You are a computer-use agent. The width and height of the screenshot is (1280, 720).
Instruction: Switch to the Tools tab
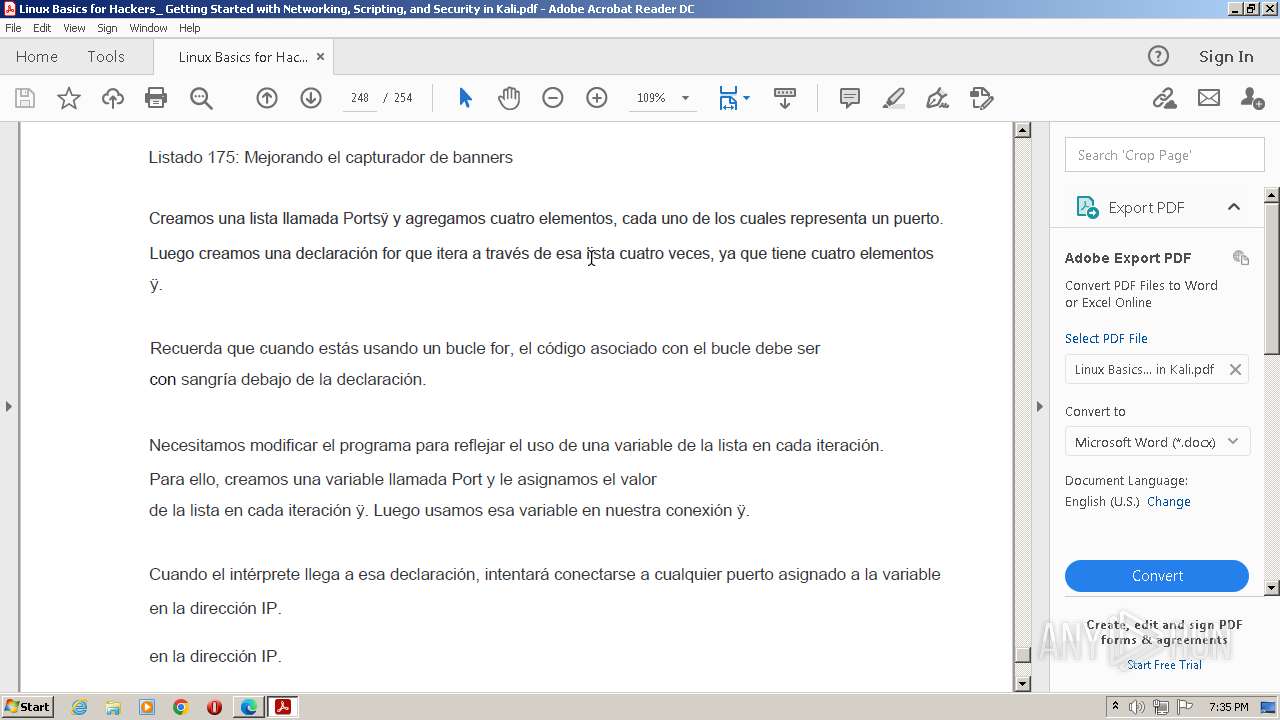[106, 57]
